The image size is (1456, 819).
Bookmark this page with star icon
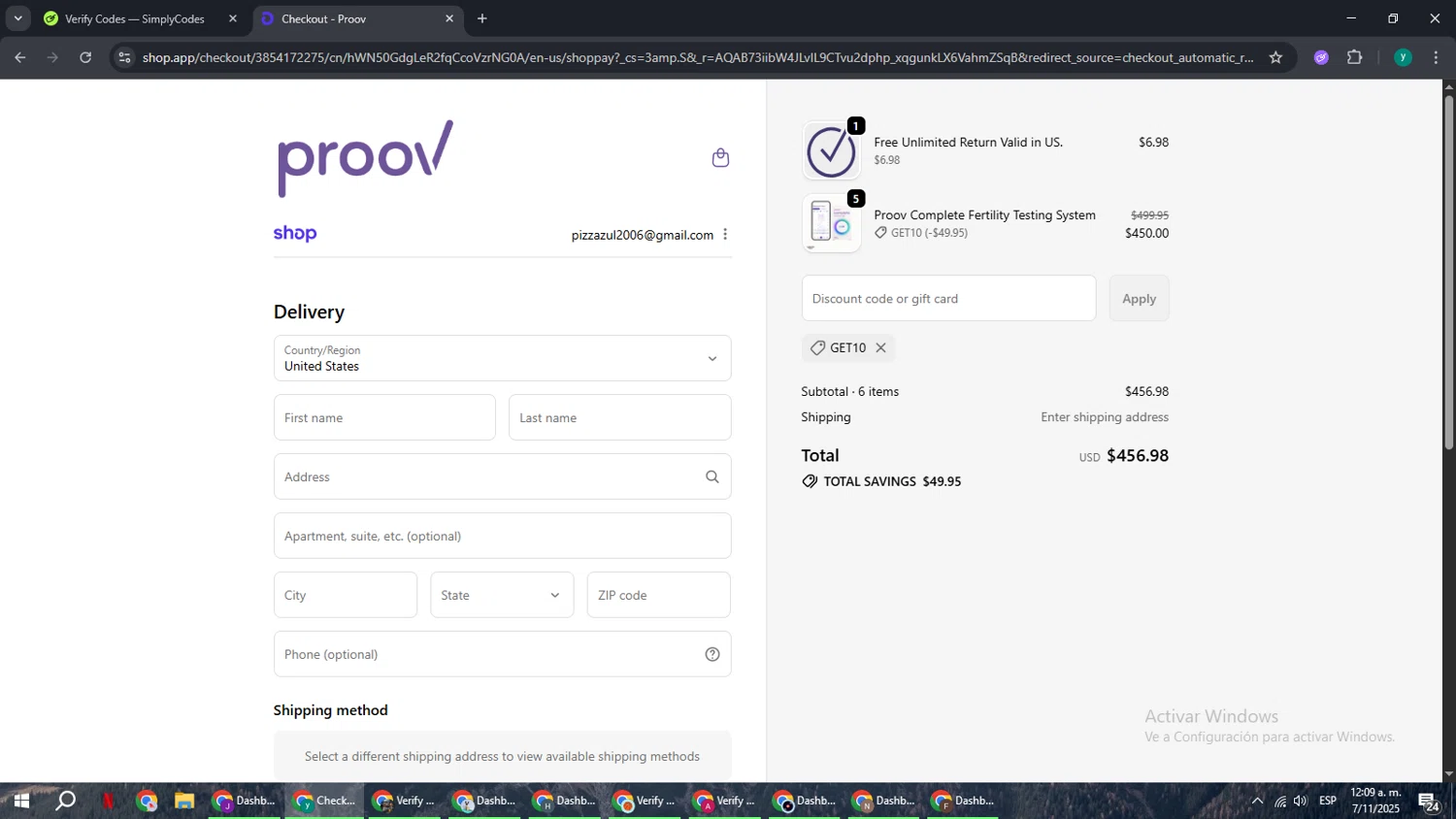tap(1275, 57)
